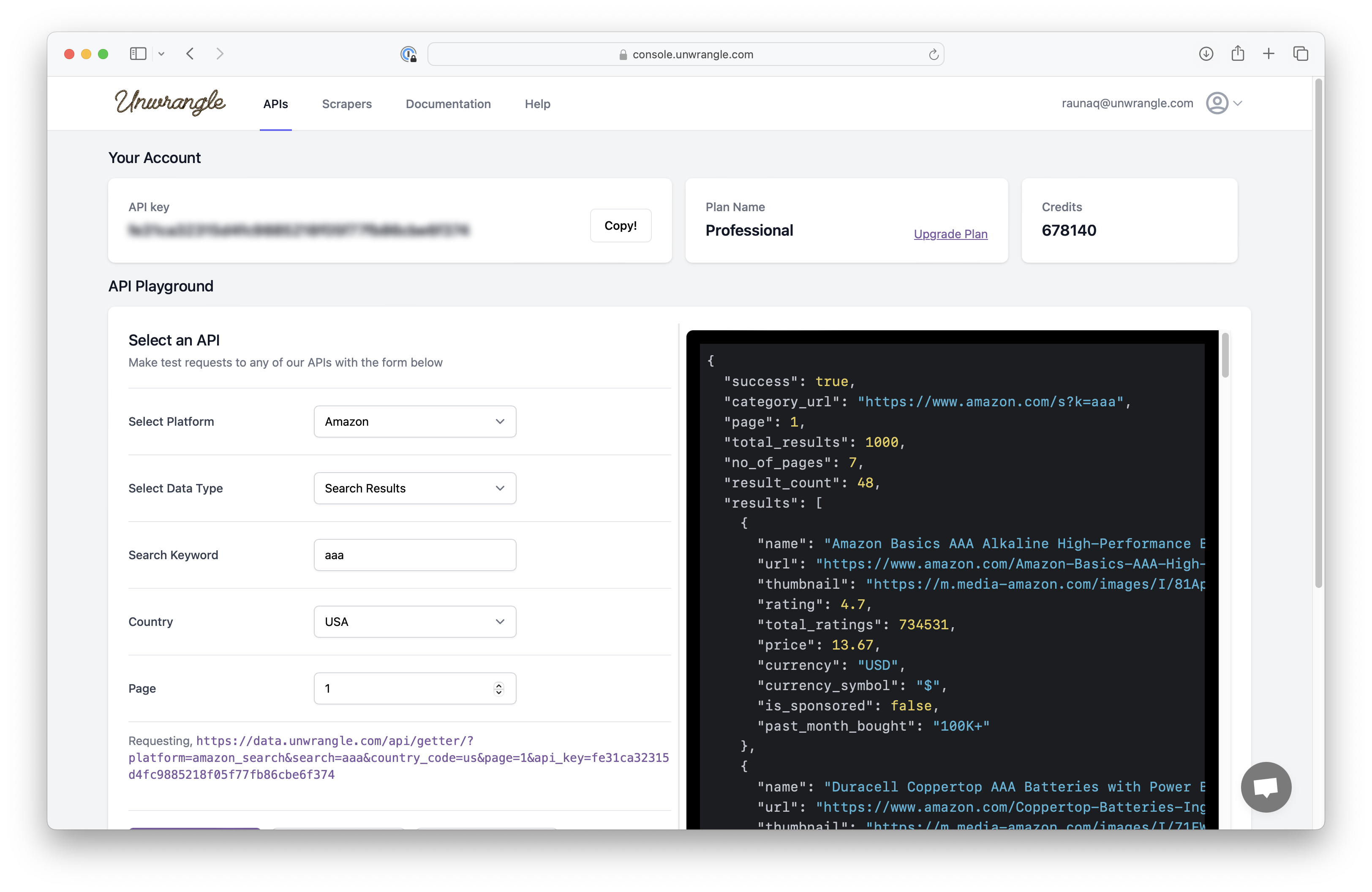Viewport: 1372px width, 892px height.
Task: Click the Amazon Basics AAA name line
Action: [x=980, y=544]
